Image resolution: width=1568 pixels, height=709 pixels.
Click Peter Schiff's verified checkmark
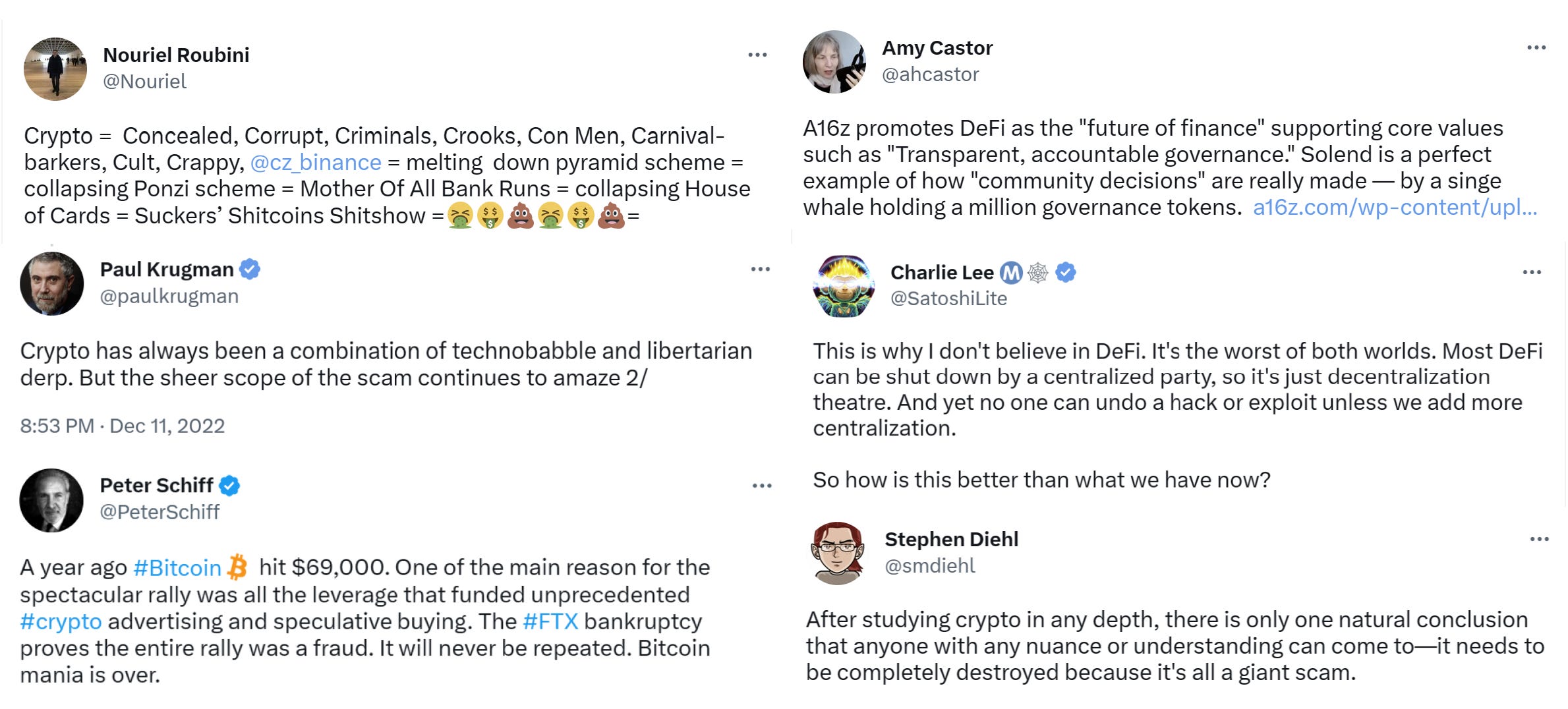(229, 485)
